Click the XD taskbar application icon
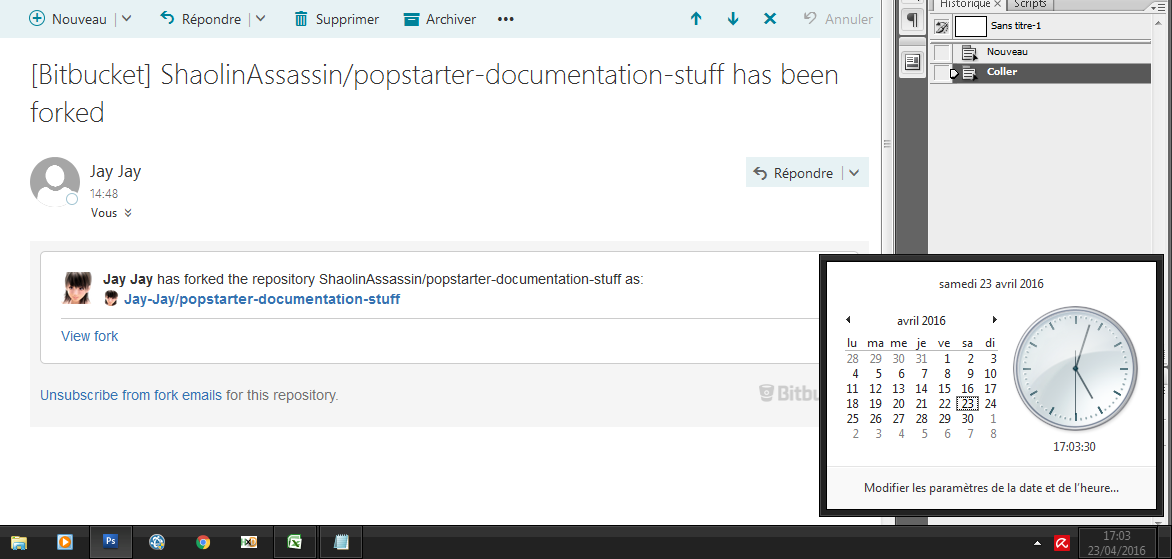Screen dimensions: 1172x559 click(x=249, y=542)
